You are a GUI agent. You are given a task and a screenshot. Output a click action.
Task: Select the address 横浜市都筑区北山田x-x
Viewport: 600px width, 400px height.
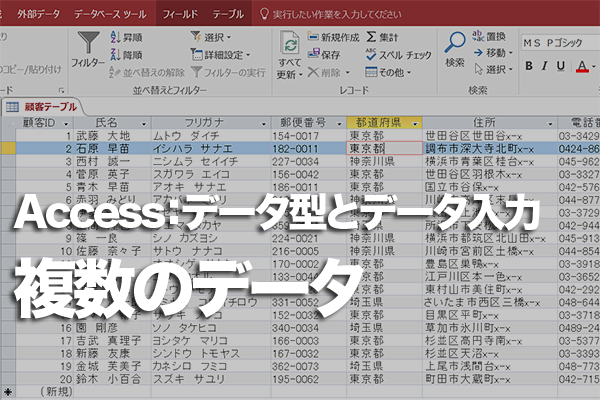pos(490,238)
